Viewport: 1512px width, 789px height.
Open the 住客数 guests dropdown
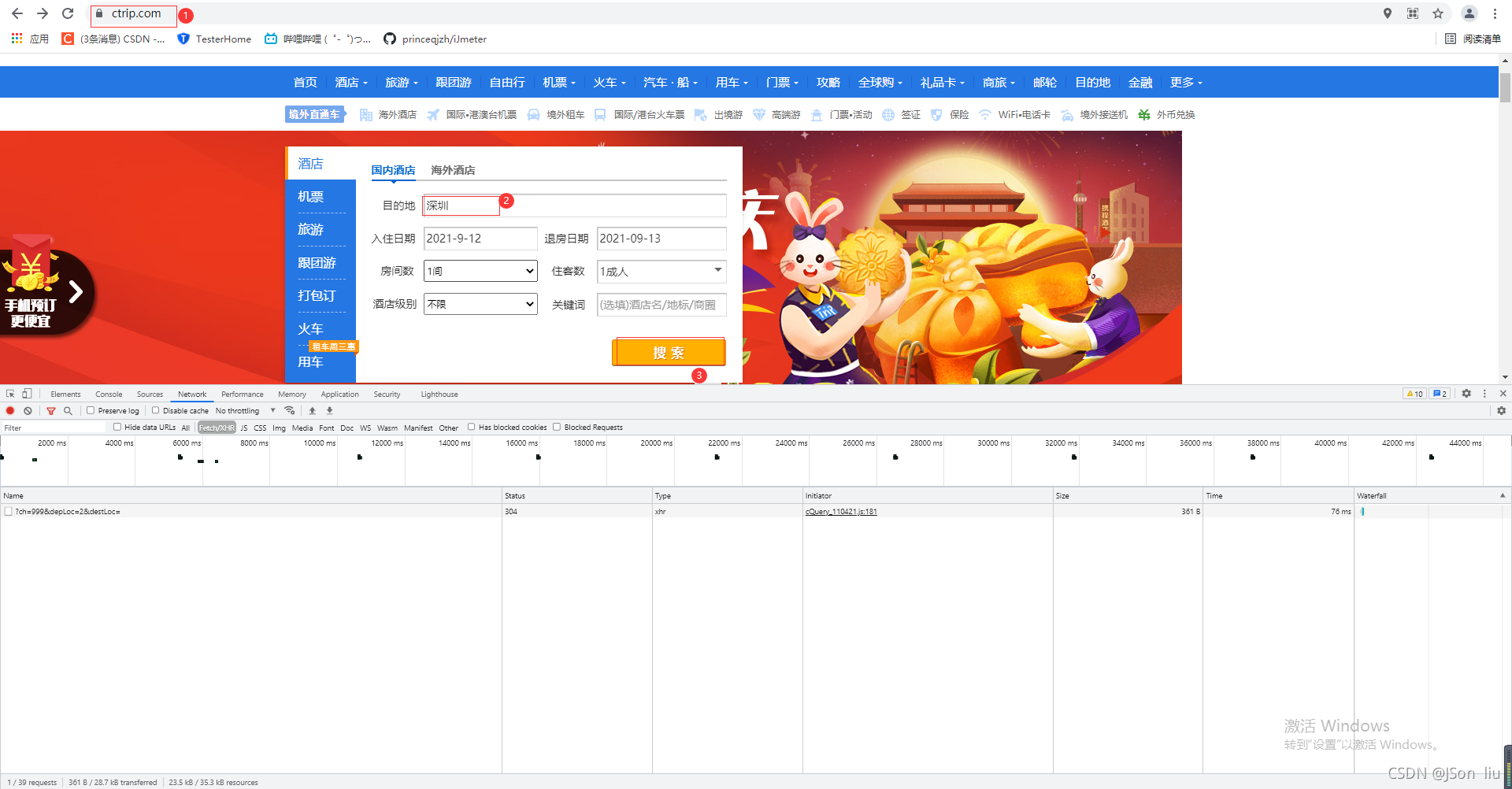[x=661, y=271]
